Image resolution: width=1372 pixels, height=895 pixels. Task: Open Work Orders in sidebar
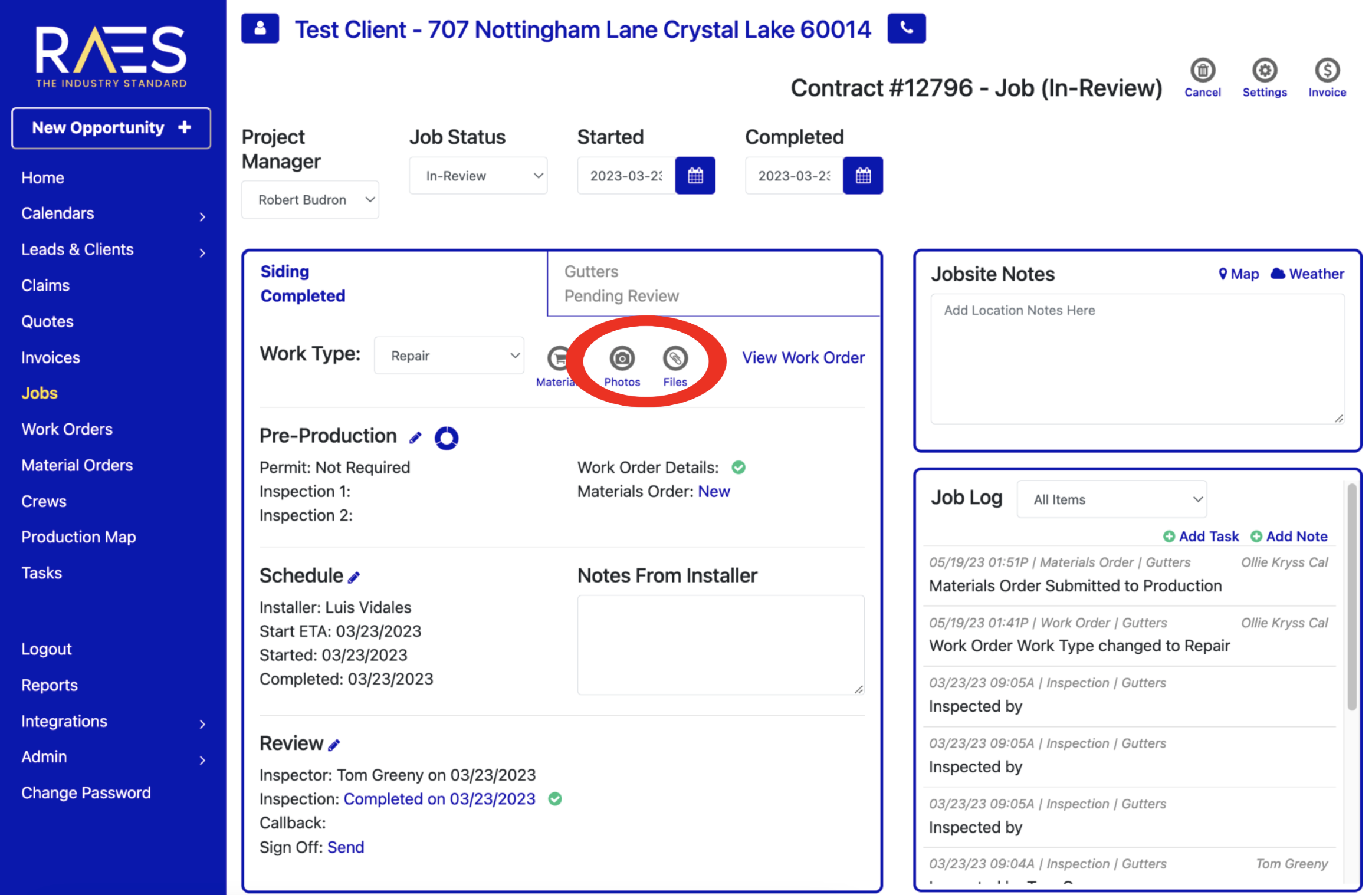click(x=67, y=429)
